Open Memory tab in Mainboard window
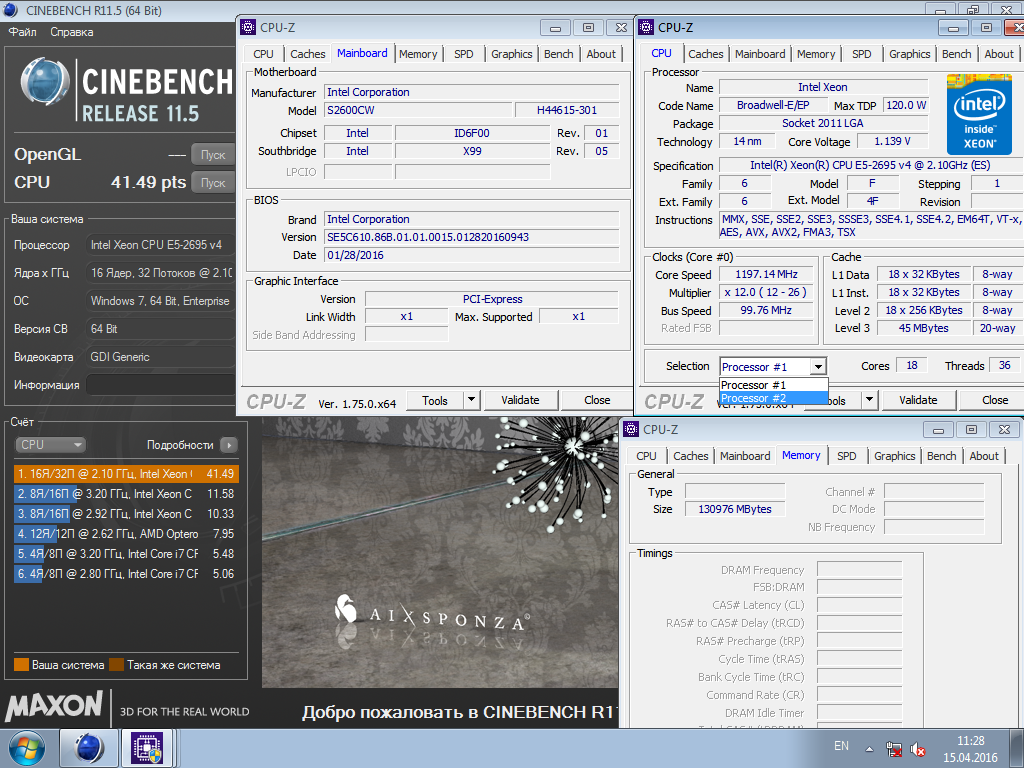Image resolution: width=1024 pixels, height=768 pixels. 418,54
